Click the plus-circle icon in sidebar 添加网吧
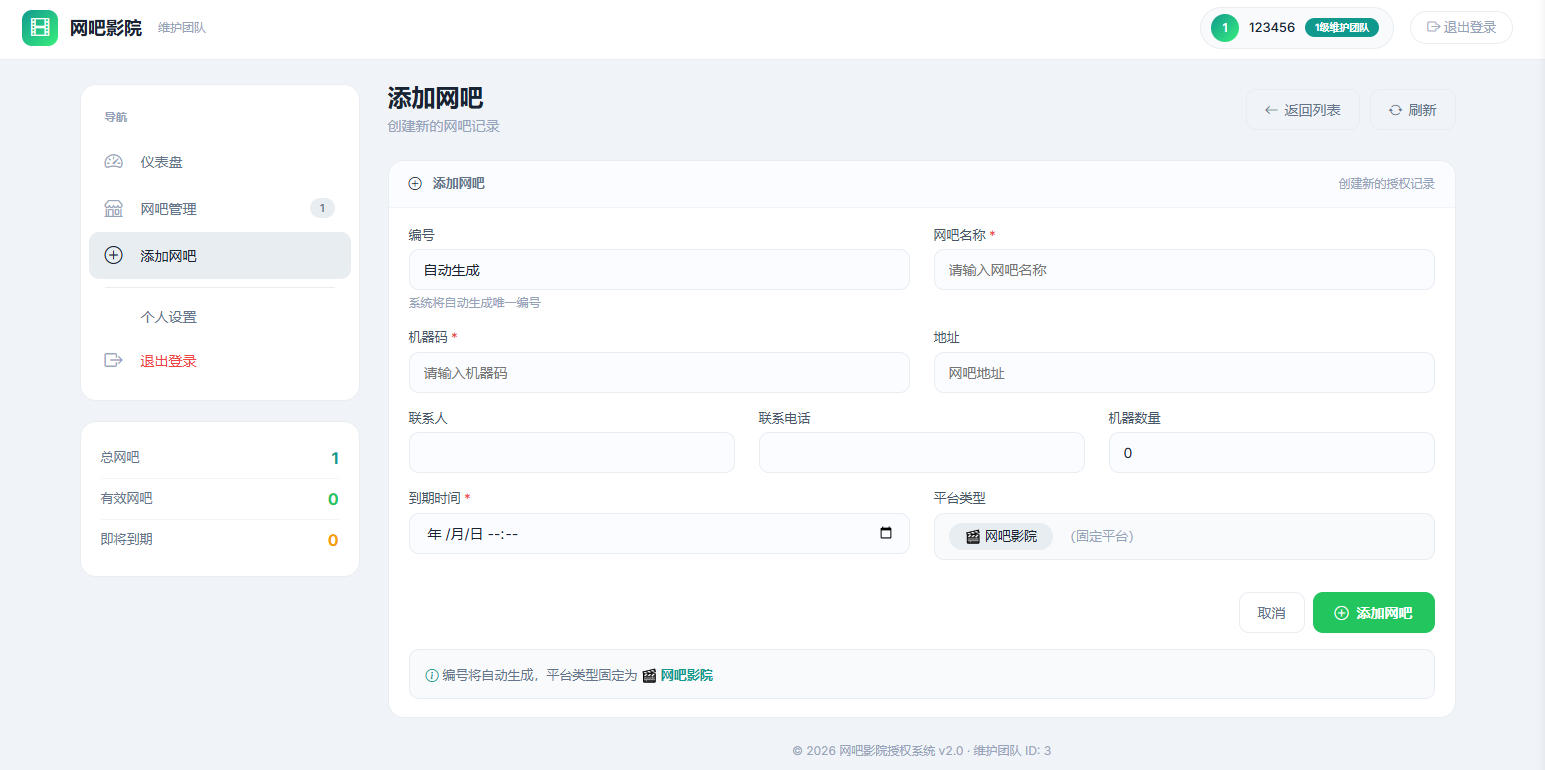The width and height of the screenshot is (1545, 770). [113, 256]
